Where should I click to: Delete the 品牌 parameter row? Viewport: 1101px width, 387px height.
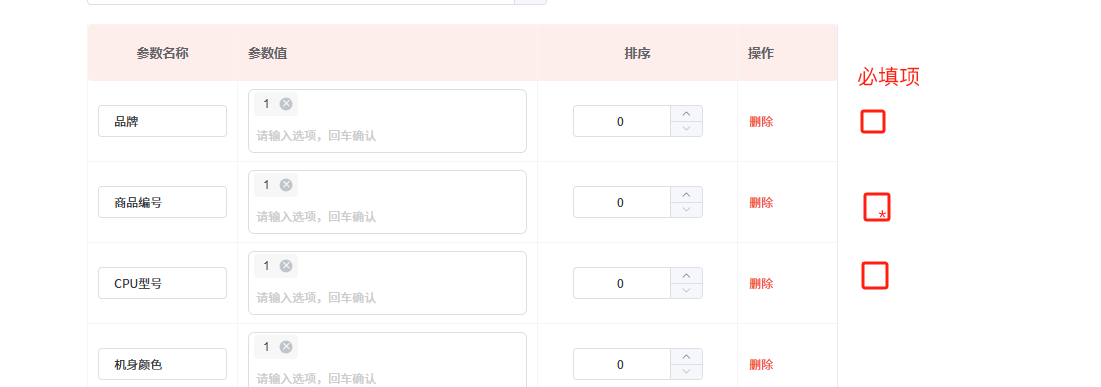(761, 122)
